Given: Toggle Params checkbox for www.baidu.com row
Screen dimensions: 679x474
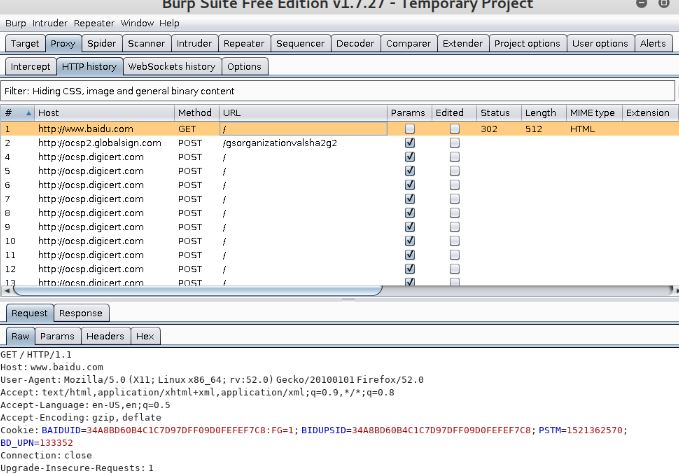Looking at the screenshot, I should [x=410, y=129].
